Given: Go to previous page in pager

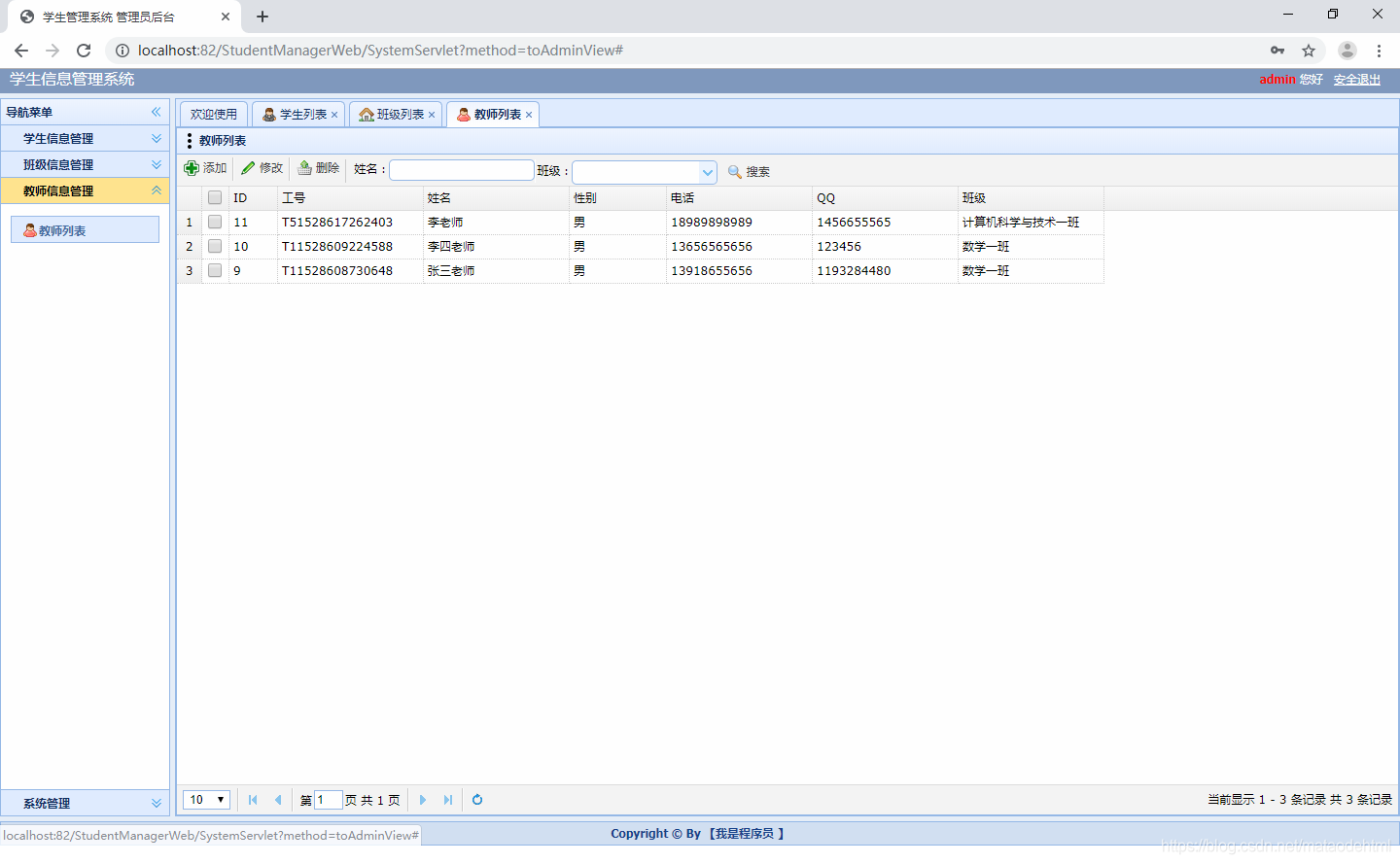Looking at the screenshot, I should (278, 800).
